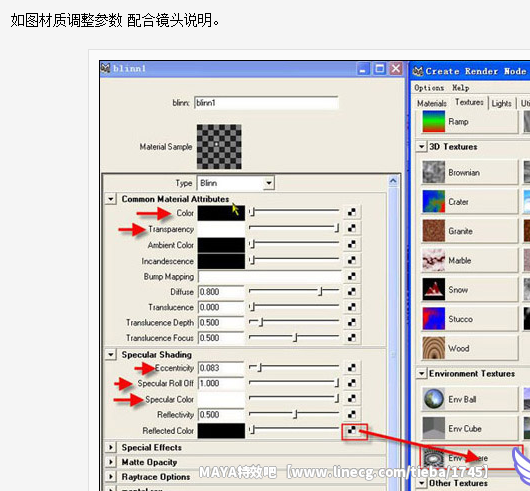
Task: Switch to the Lights tab
Action: pyautogui.click(x=501, y=103)
